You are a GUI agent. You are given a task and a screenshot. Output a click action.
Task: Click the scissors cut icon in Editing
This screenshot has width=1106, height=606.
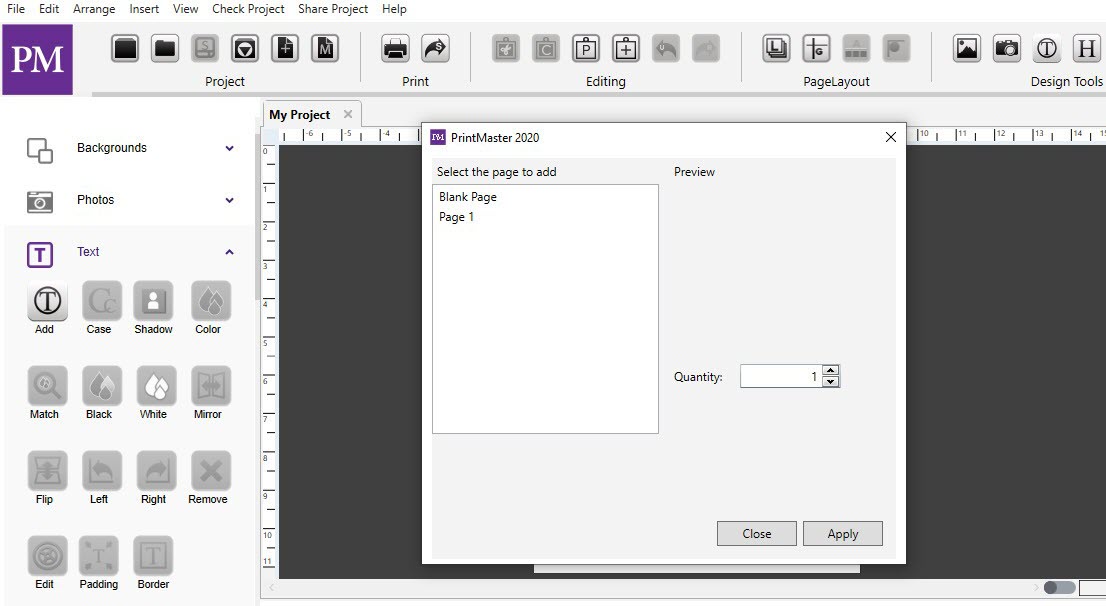(506, 49)
